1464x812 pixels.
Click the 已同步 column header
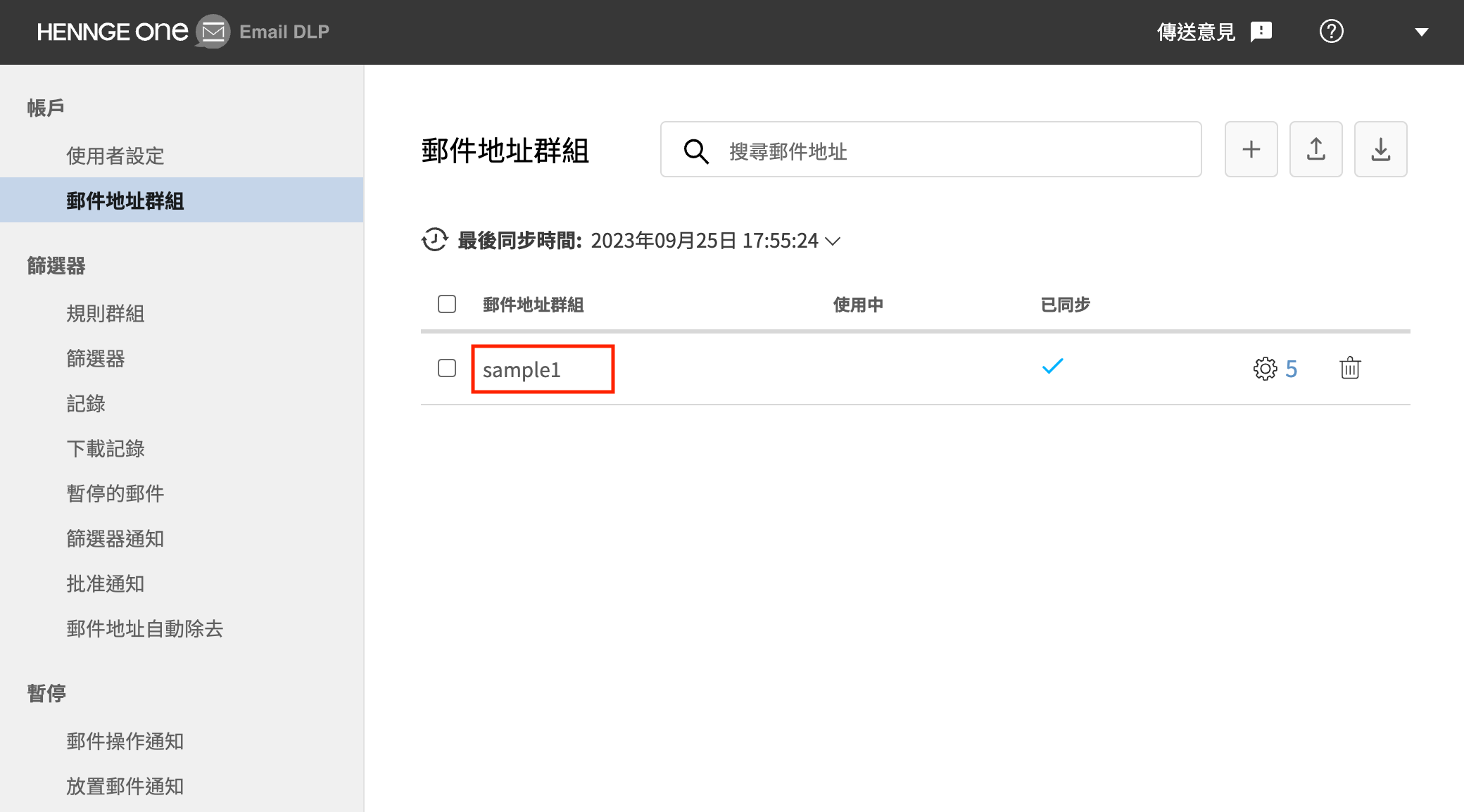tap(1066, 305)
